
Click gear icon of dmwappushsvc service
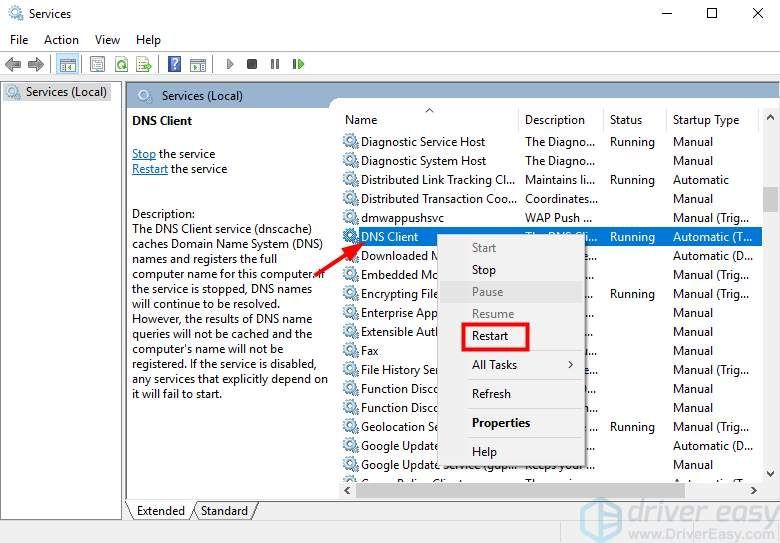pos(350,217)
